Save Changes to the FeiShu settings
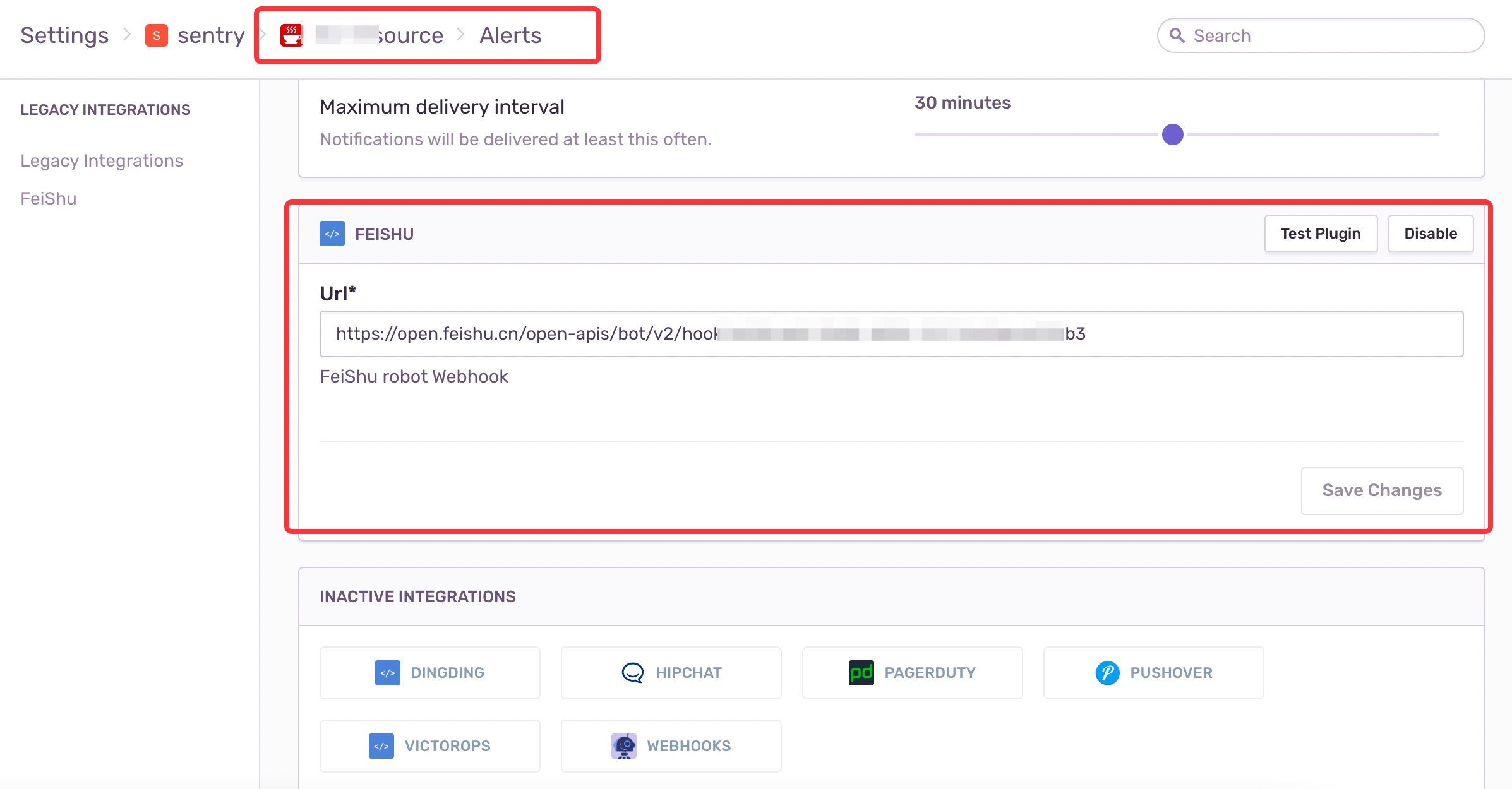Viewport: 1512px width, 789px height. pos(1382,490)
